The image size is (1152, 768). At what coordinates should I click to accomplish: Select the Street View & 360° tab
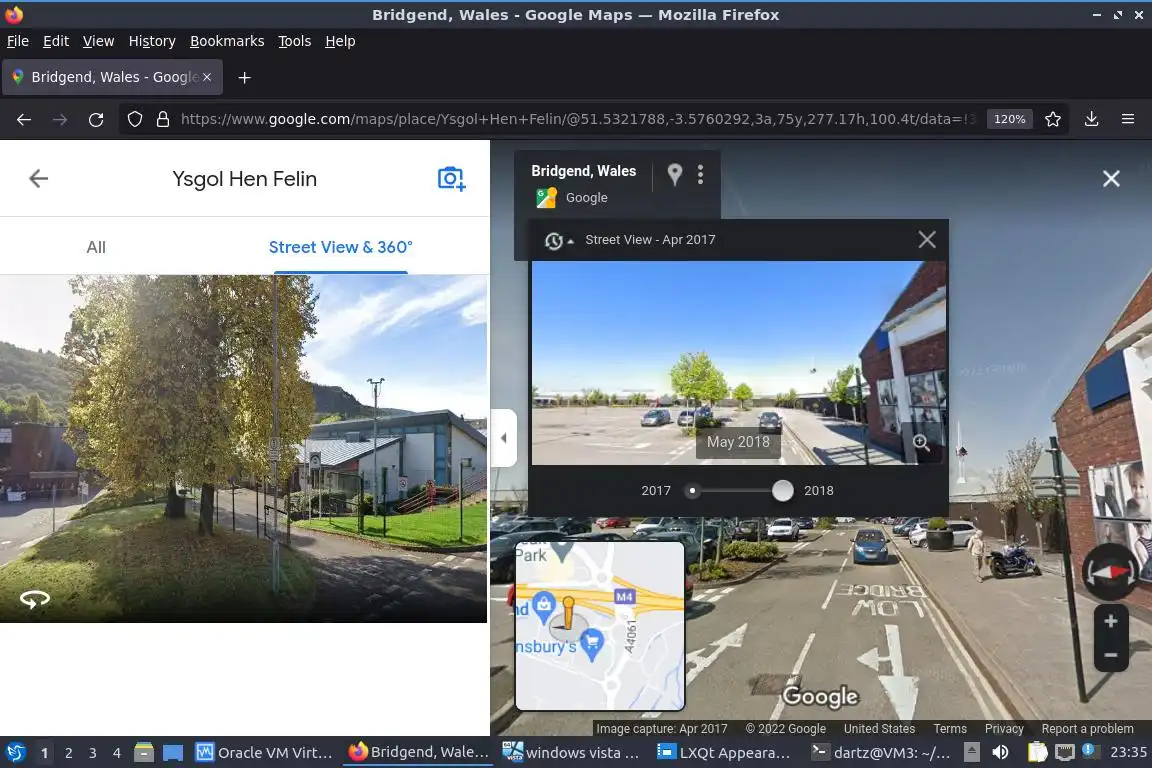coord(340,248)
